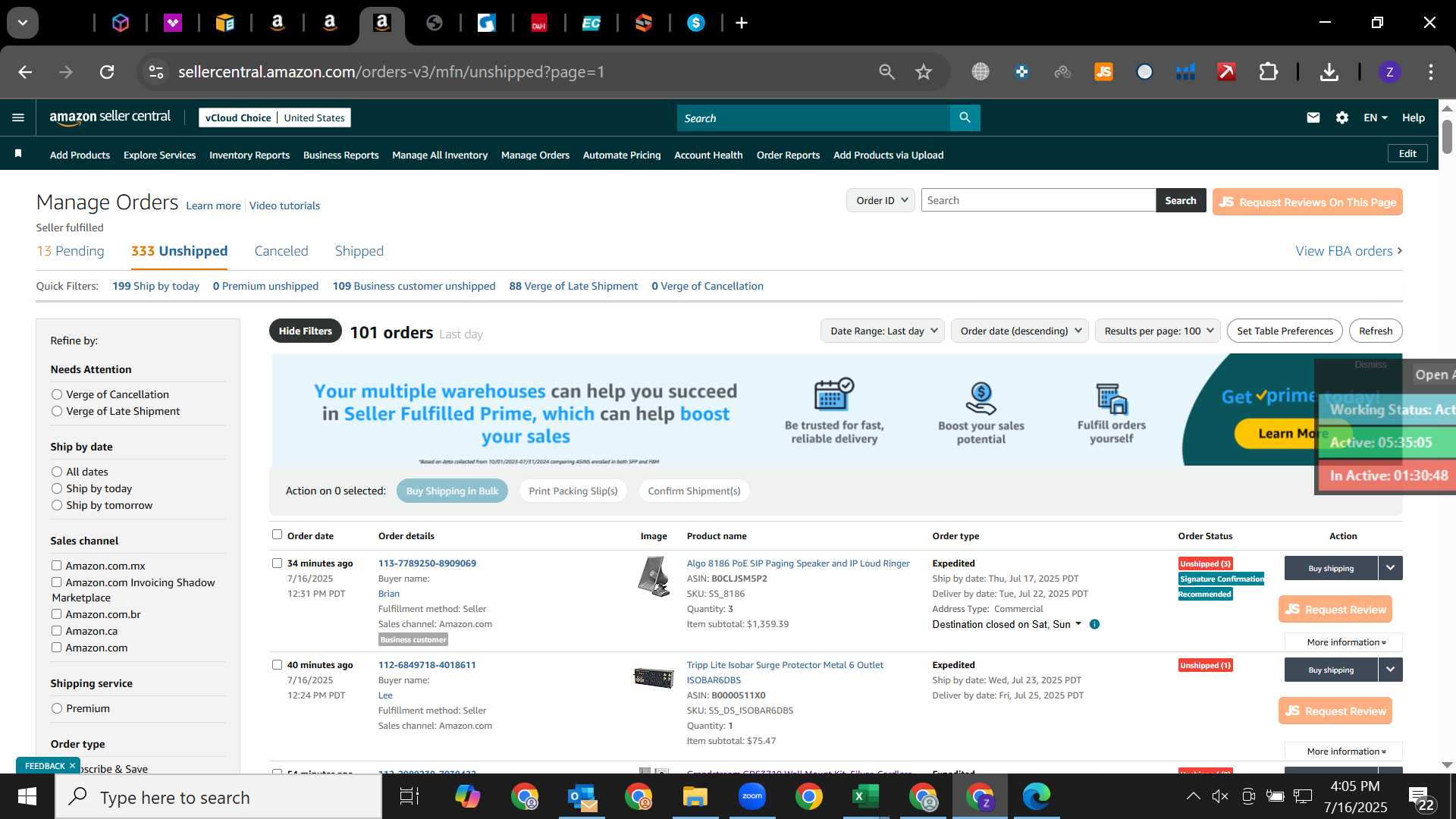1456x819 pixels.
Task: Open the Order date sort dropdown
Action: pos(1020,331)
